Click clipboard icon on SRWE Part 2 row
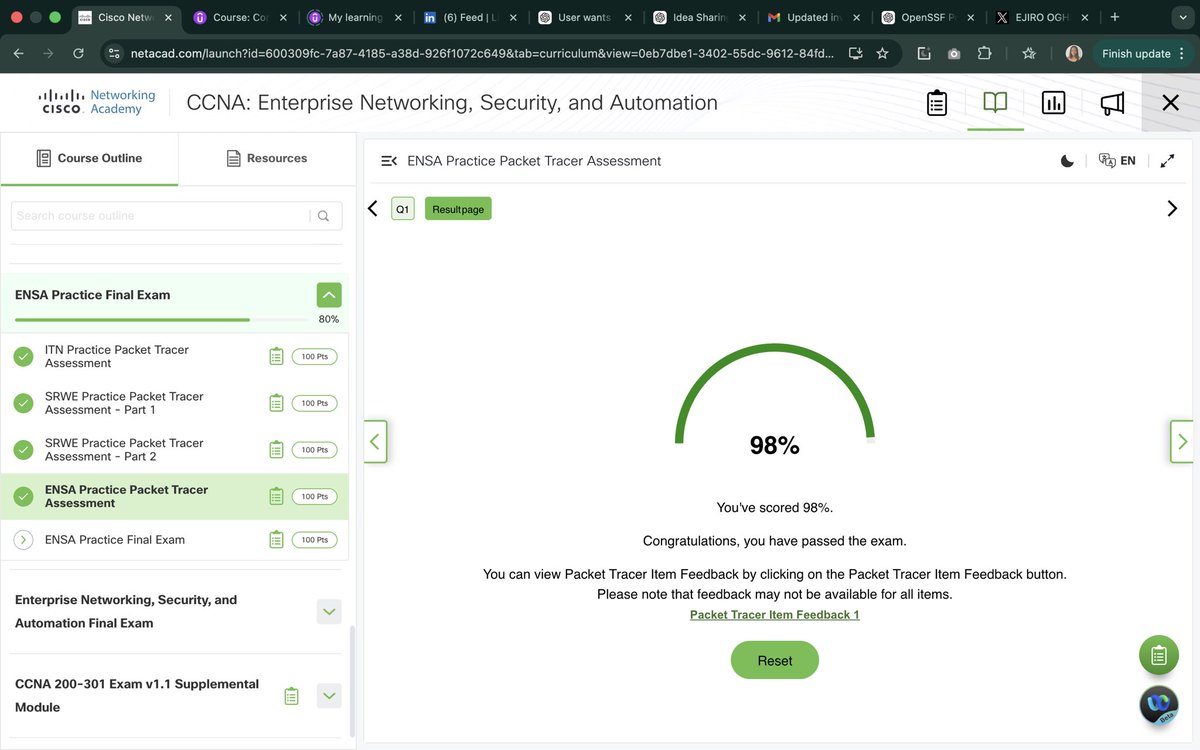This screenshot has height=750, width=1200. [276, 450]
